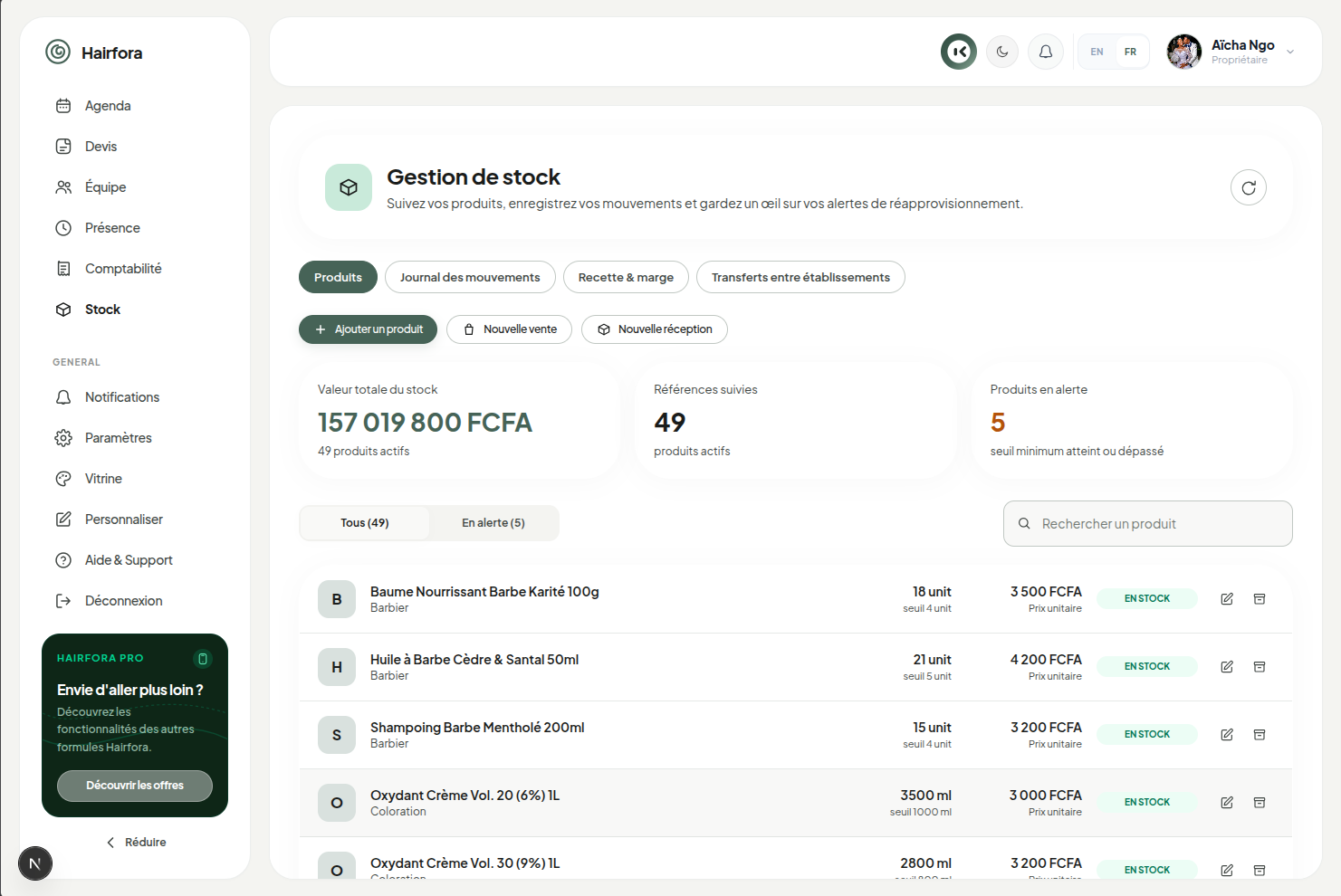Click Ajouter un produit button
The height and width of the screenshot is (896, 1341).
pyautogui.click(x=368, y=329)
